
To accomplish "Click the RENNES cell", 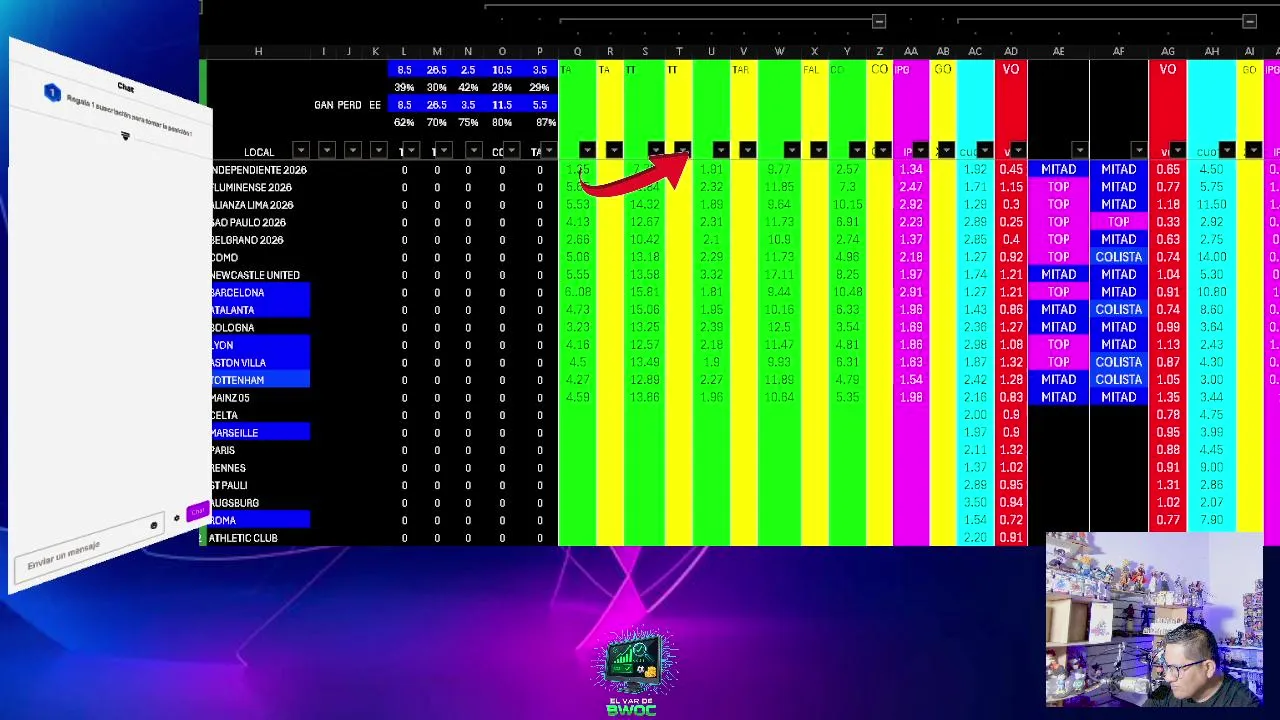I will [x=259, y=467].
